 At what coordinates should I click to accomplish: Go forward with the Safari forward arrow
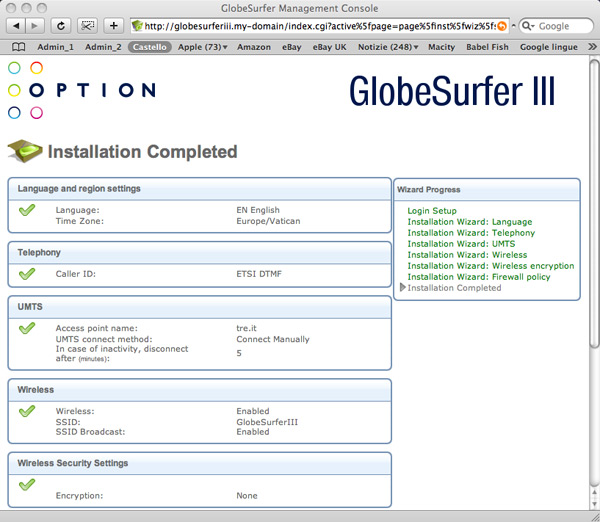(35, 26)
